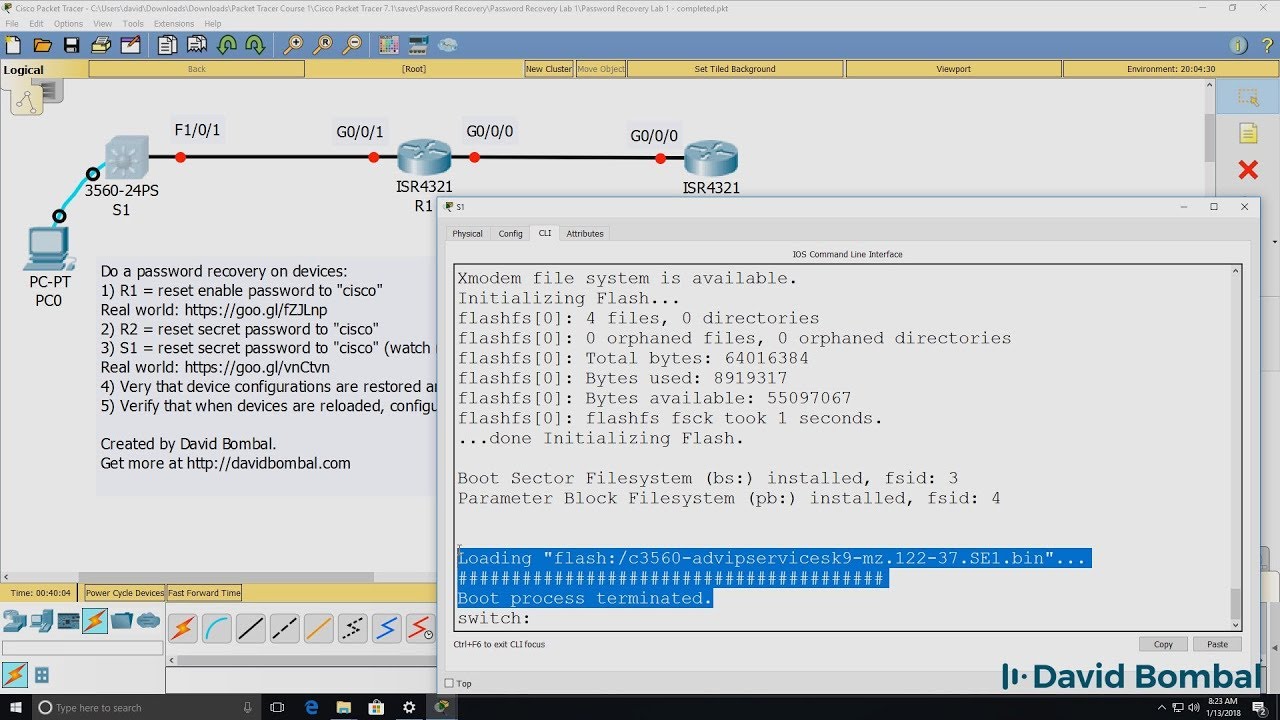
Task: Pick the phone zigzag dotted cable
Action: [353, 628]
